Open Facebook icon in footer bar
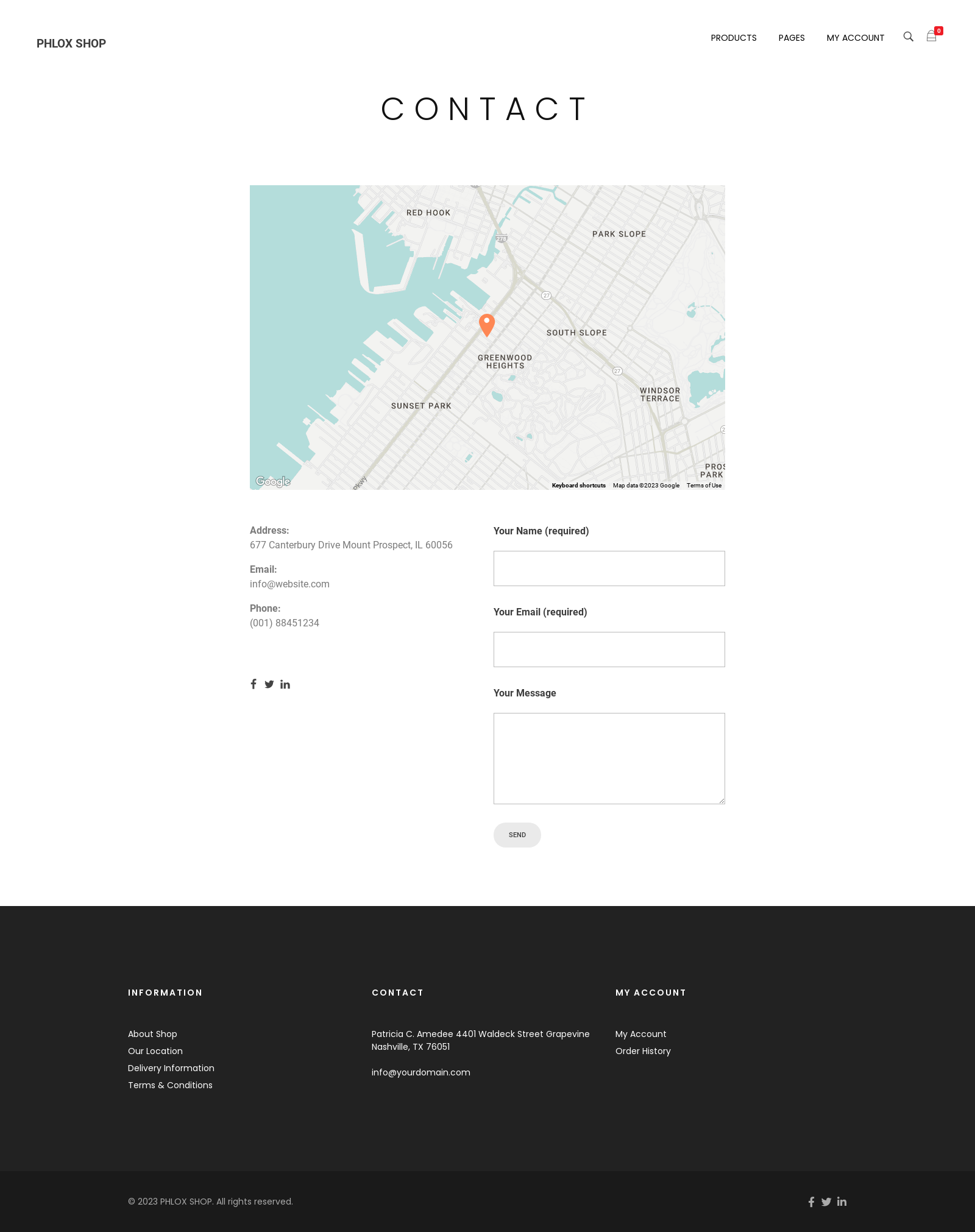Viewport: 975px width, 1232px height. 811,1202
